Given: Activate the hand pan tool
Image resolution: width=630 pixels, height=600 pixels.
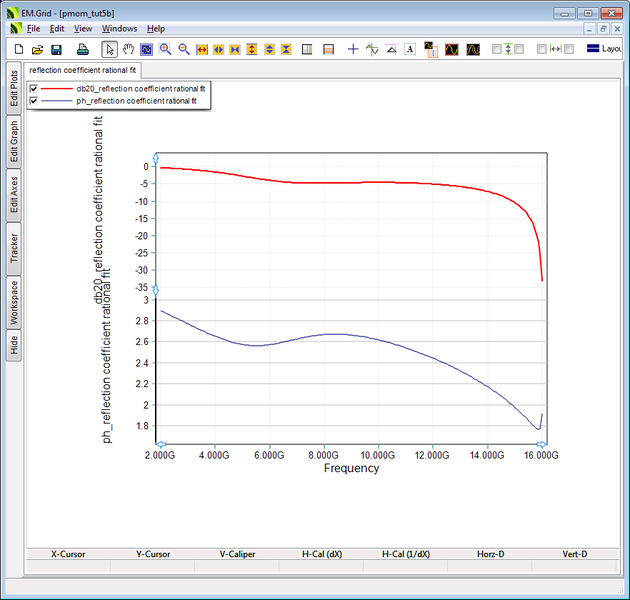Looking at the screenshot, I should click(128, 49).
